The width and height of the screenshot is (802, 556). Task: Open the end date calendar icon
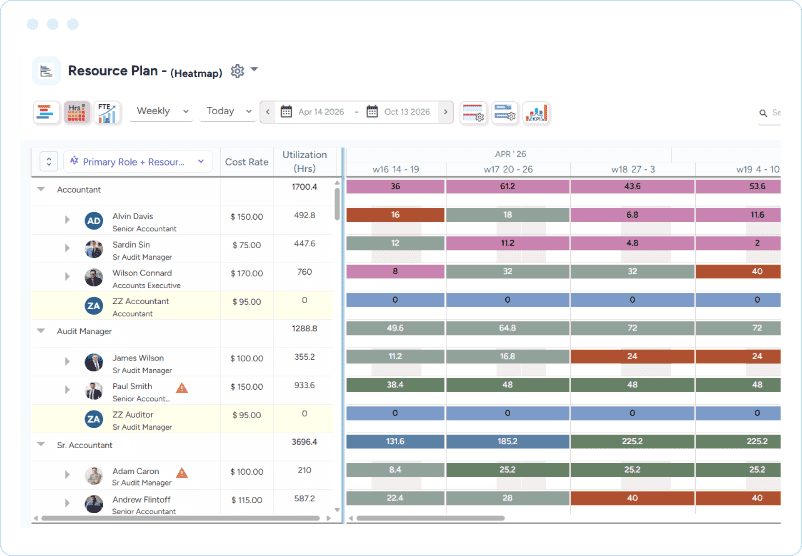372,112
